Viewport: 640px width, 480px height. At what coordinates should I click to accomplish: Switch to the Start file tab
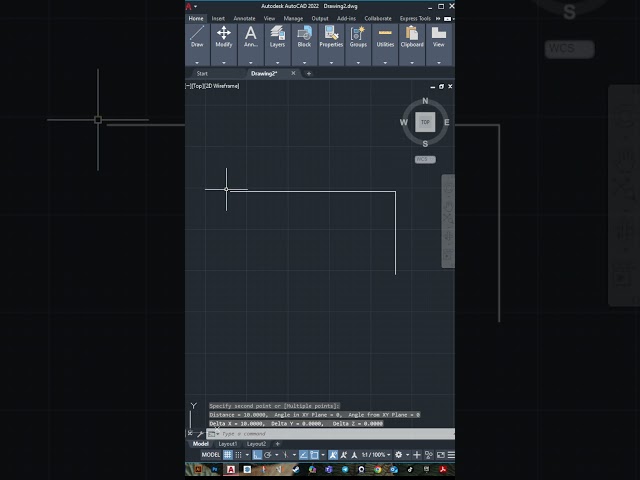pos(202,73)
